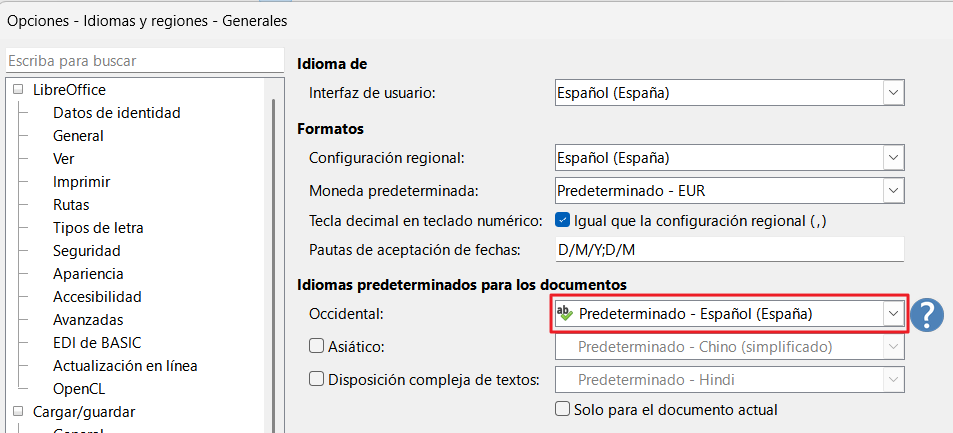Collapse the Cargar/guardar tree node

pyautogui.click(x=18, y=411)
